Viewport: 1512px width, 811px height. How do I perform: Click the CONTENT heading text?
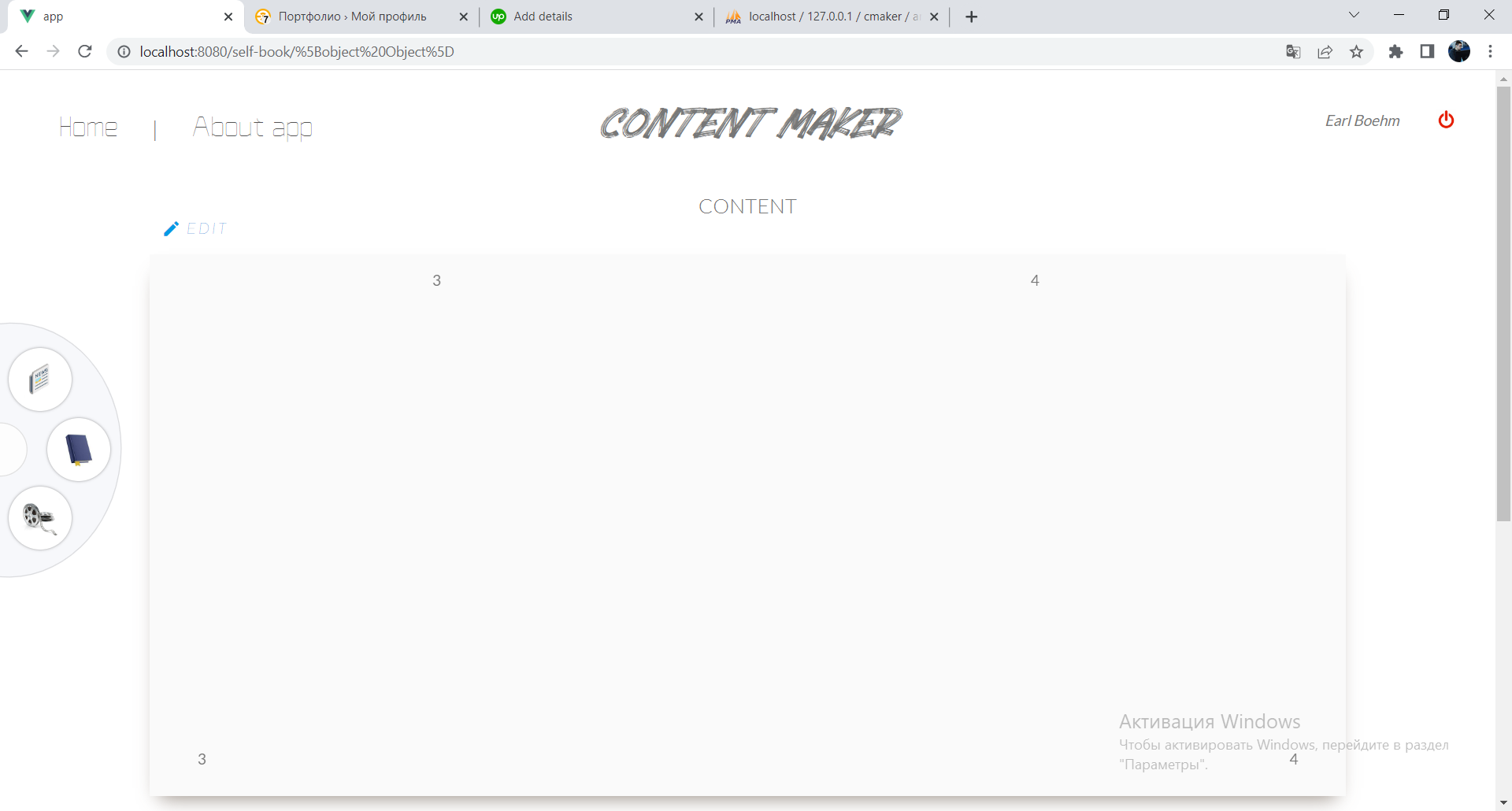[747, 206]
